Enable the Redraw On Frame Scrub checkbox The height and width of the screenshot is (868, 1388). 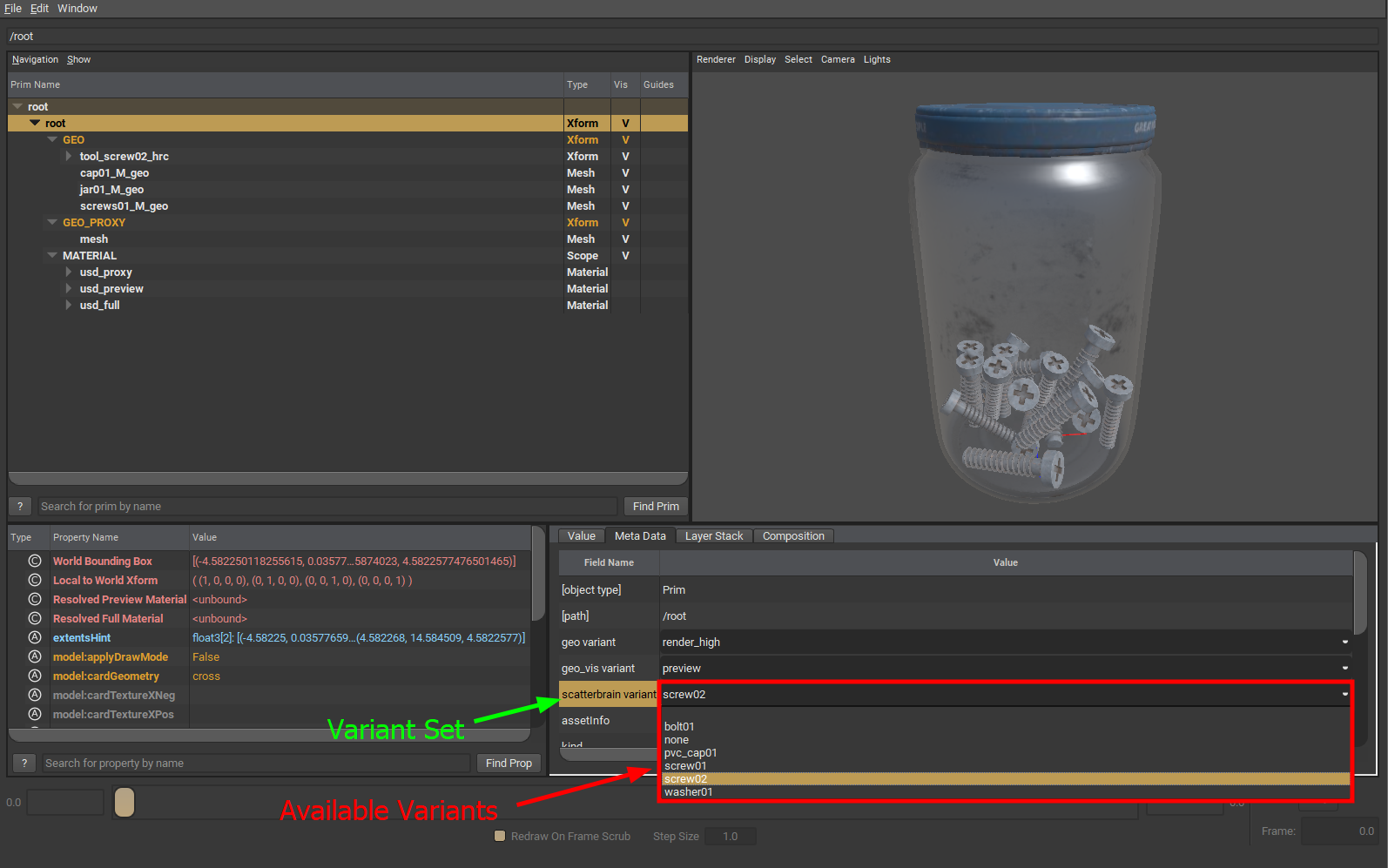point(500,837)
